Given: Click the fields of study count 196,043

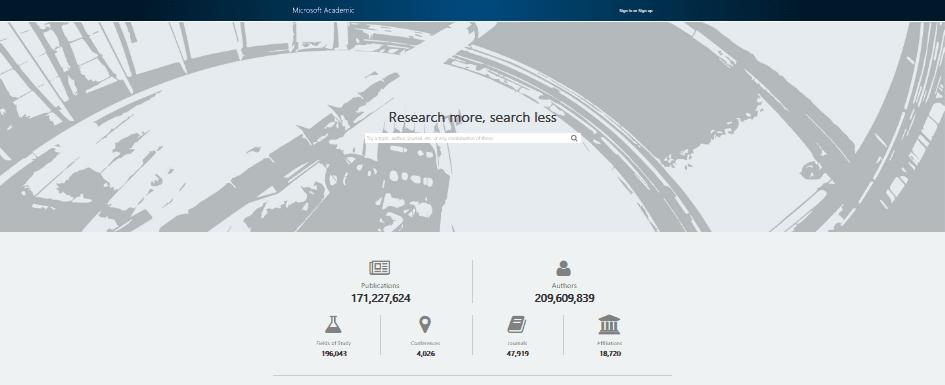Looking at the screenshot, I should coord(334,354).
